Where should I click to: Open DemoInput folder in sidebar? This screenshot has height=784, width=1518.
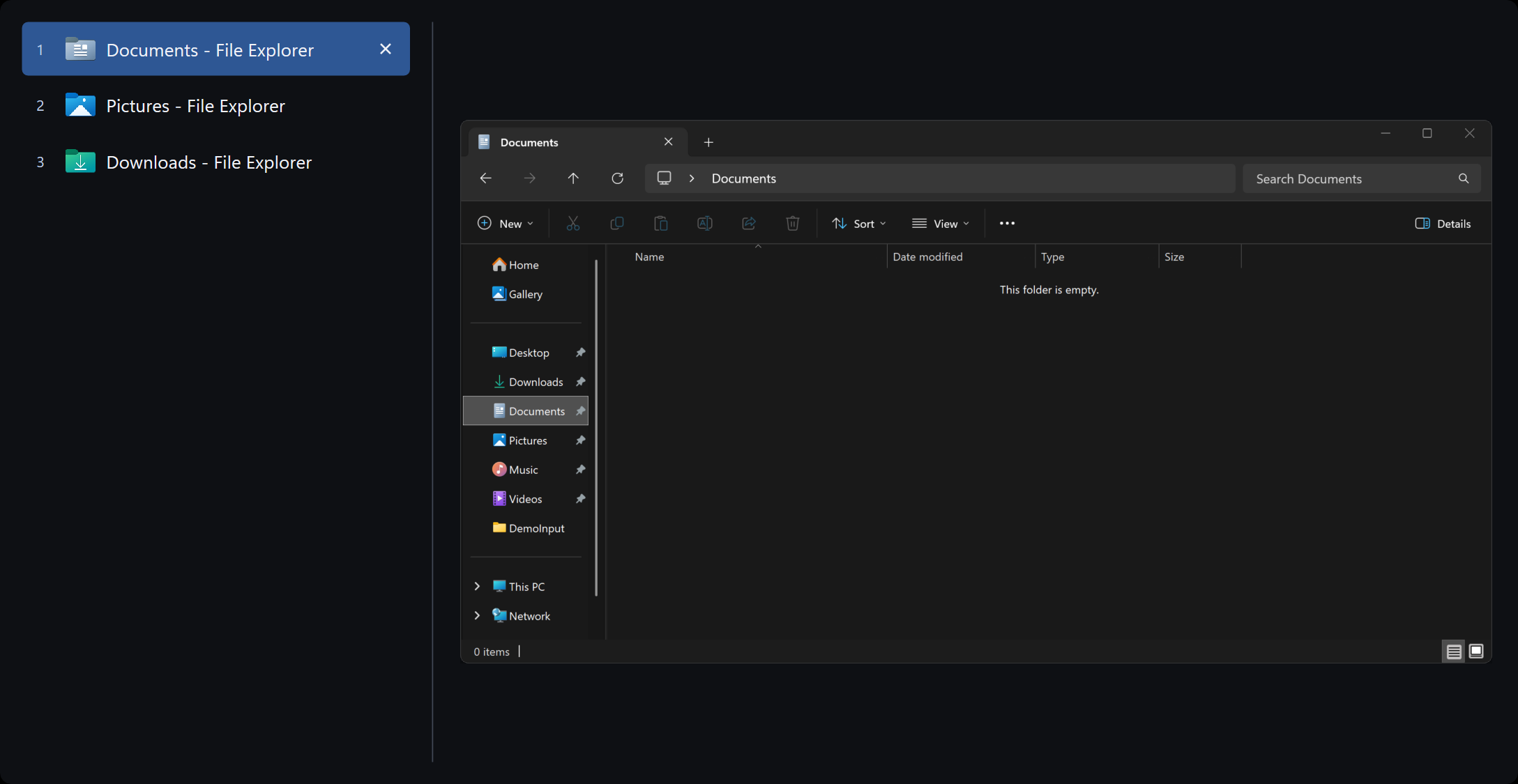[x=526, y=528]
